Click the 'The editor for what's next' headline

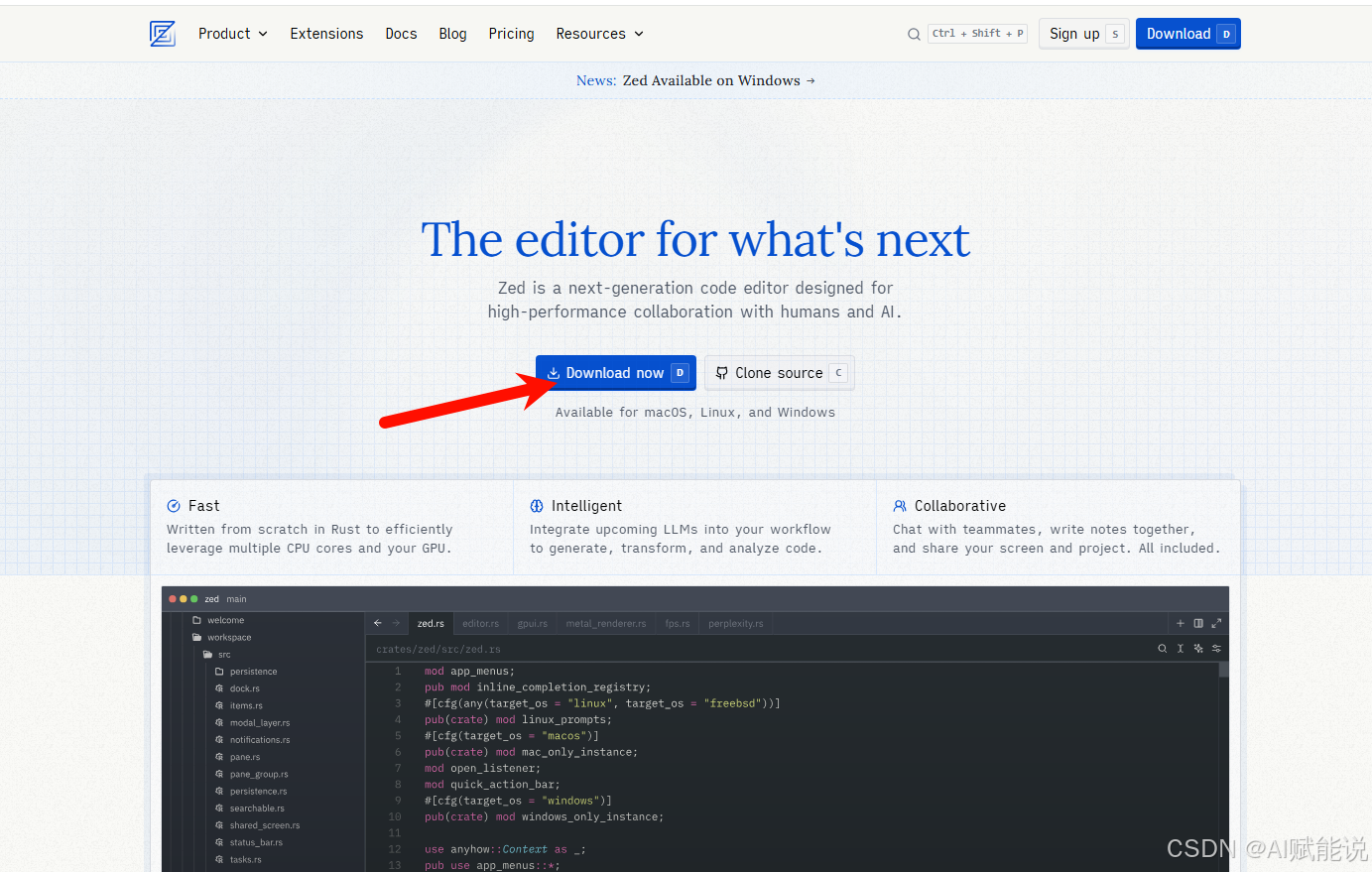click(x=695, y=239)
